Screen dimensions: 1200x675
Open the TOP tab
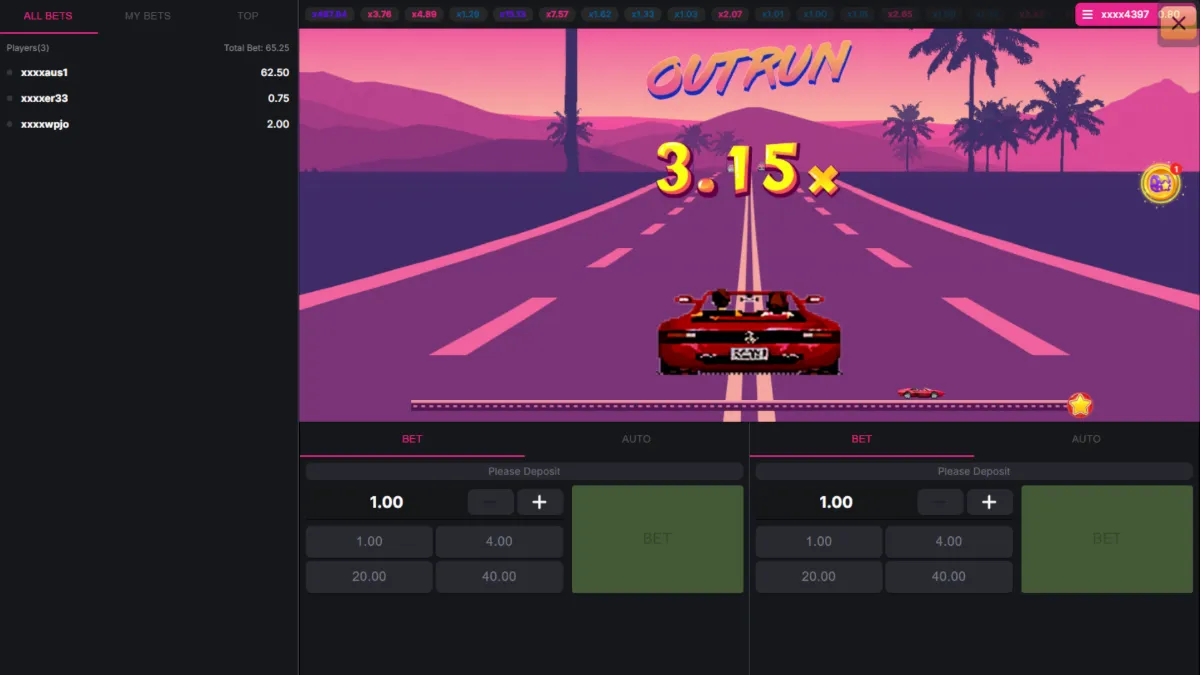248,16
